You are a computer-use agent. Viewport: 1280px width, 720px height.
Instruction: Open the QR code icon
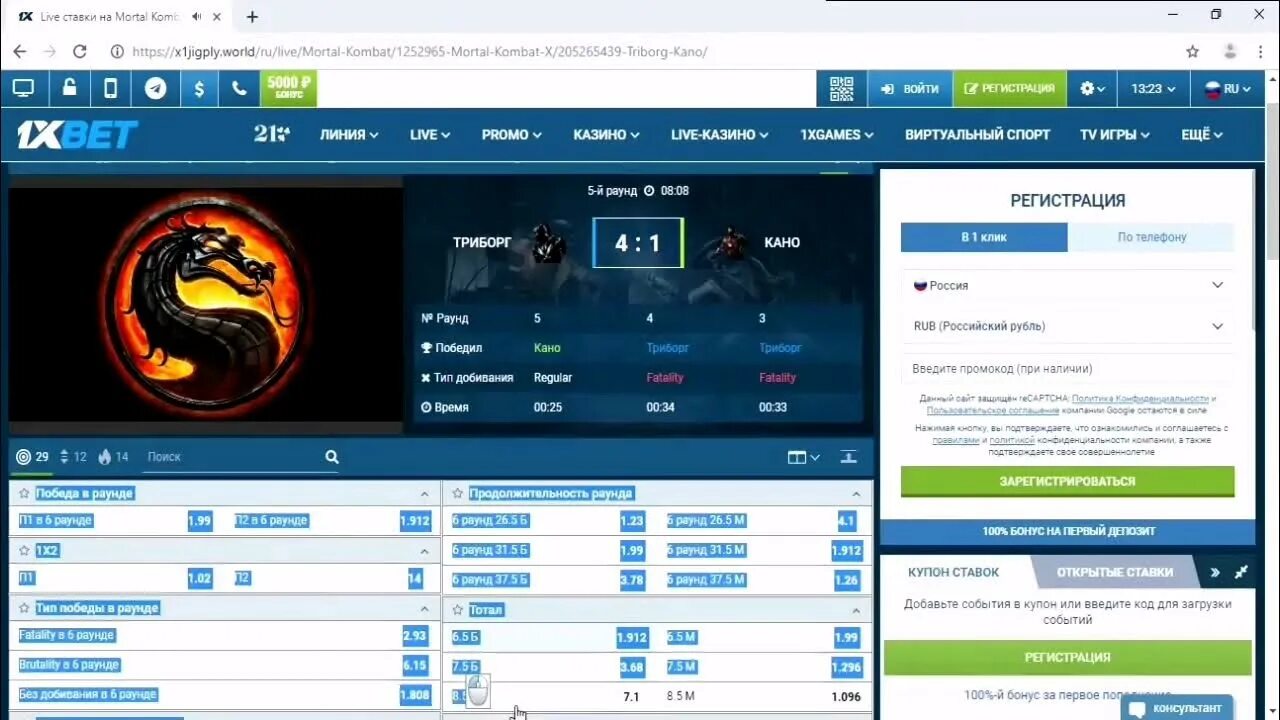pyautogui.click(x=842, y=88)
